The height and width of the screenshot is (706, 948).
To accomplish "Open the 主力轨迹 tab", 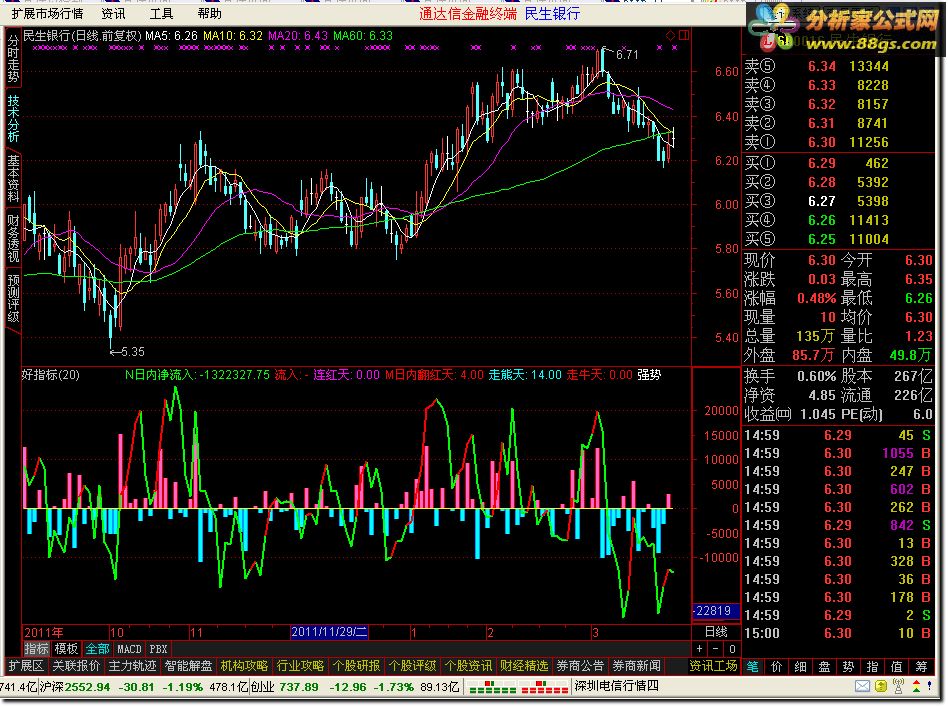I will pos(132,666).
